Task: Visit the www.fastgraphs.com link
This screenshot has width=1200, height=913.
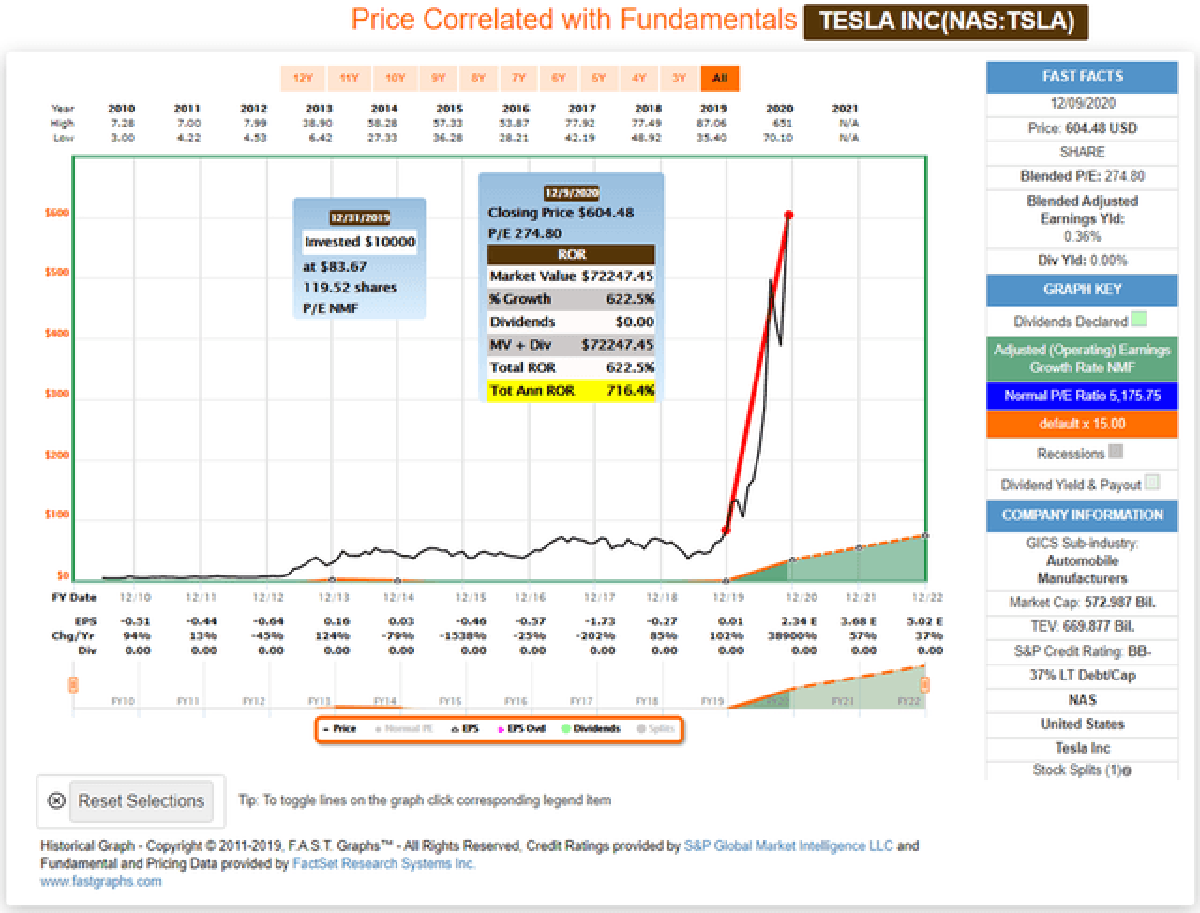Action: click(x=100, y=881)
